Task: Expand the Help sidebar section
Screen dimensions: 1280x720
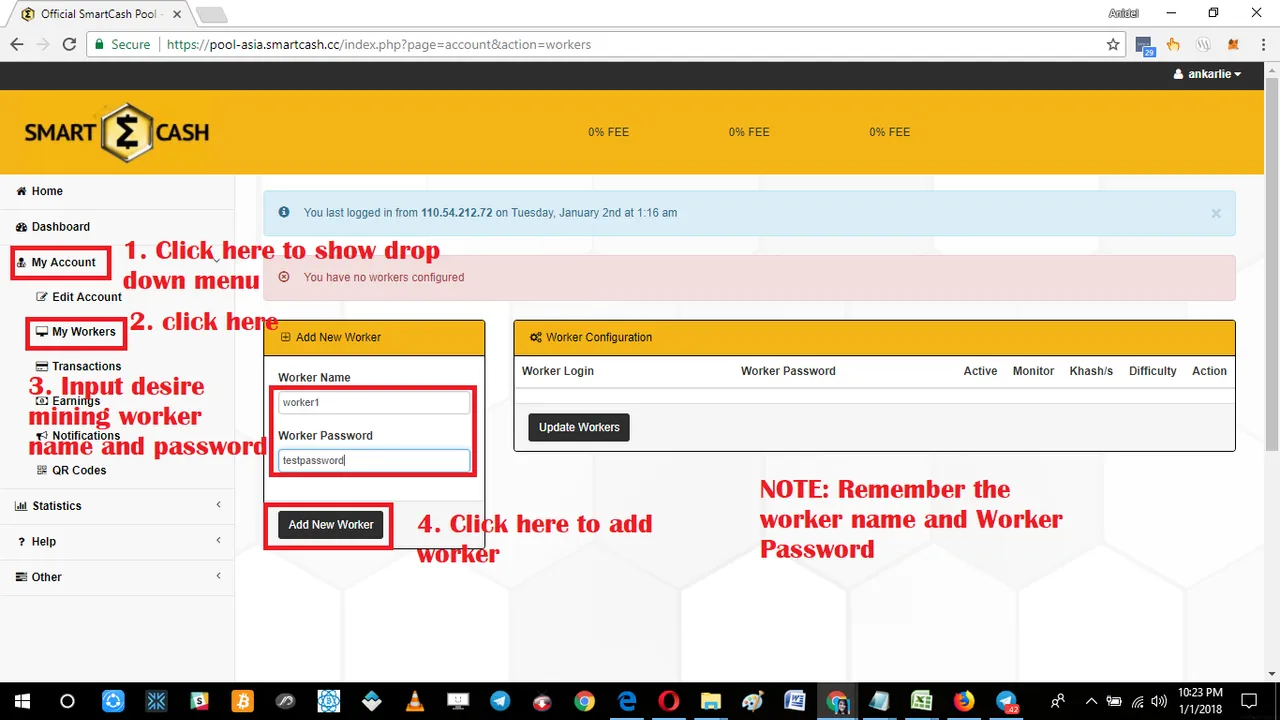Action: [117, 541]
